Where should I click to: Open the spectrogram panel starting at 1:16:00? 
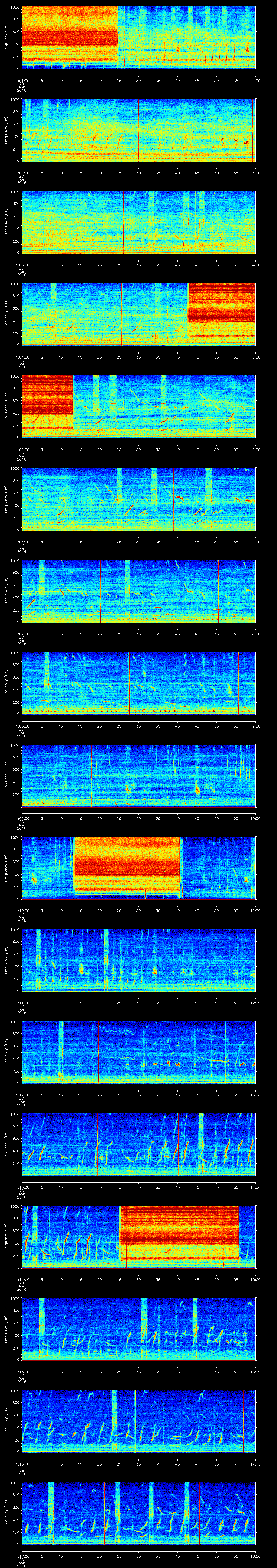(138, 1421)
